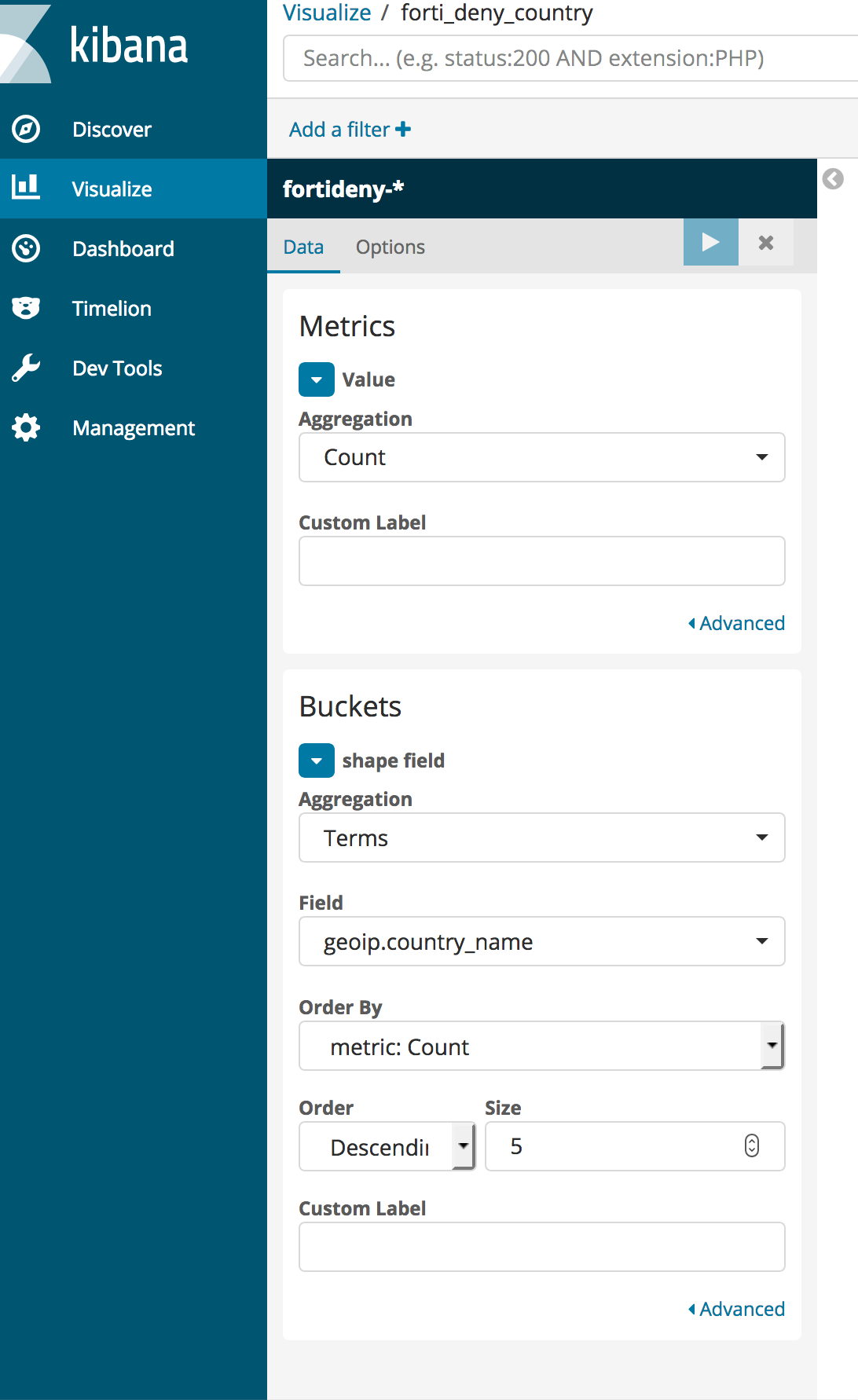This screenshot has width=858, height=1400.
Task: Click the Kibana logo icon
Action: [x=27, y=43]
